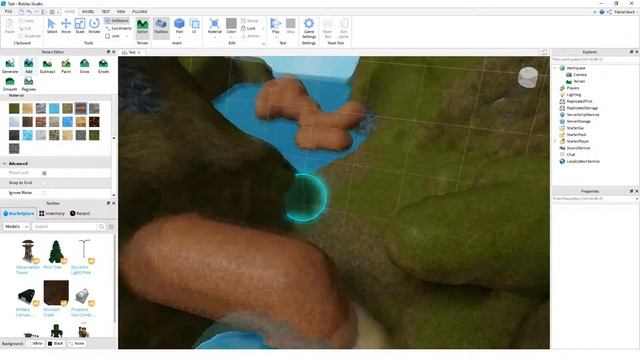
Task: Toggle the Terrain Editor ribbon button
Action: (142, 27)
